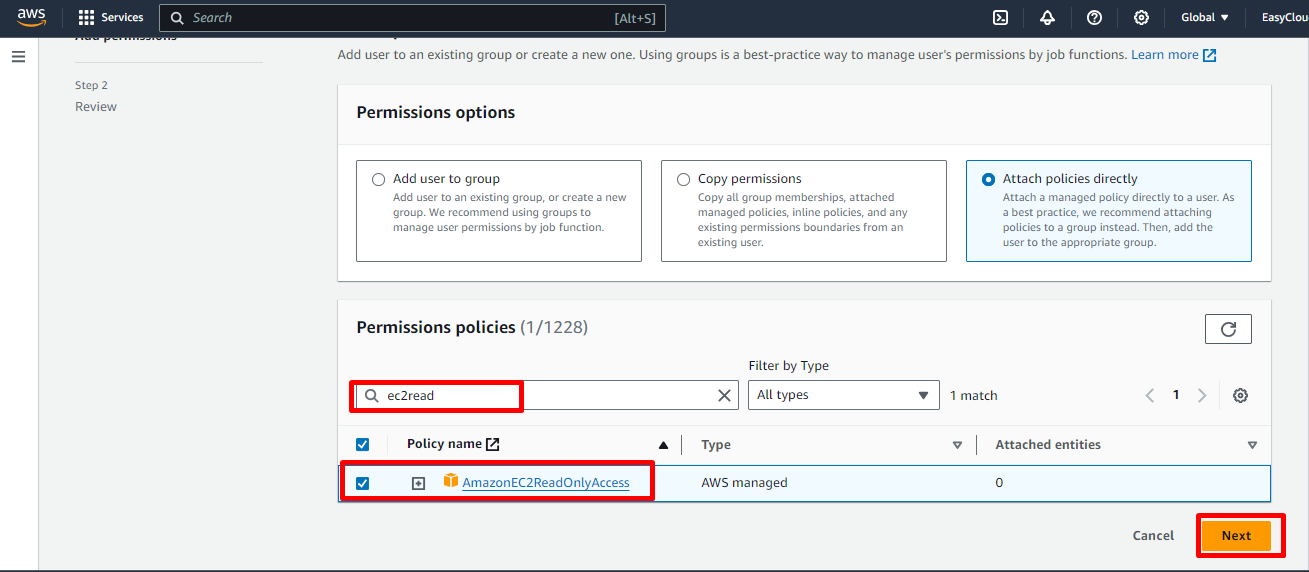Viewport: 1309px width, 572px height.
Task: Open the Global region dropdown
Action: pos(1205,17)
